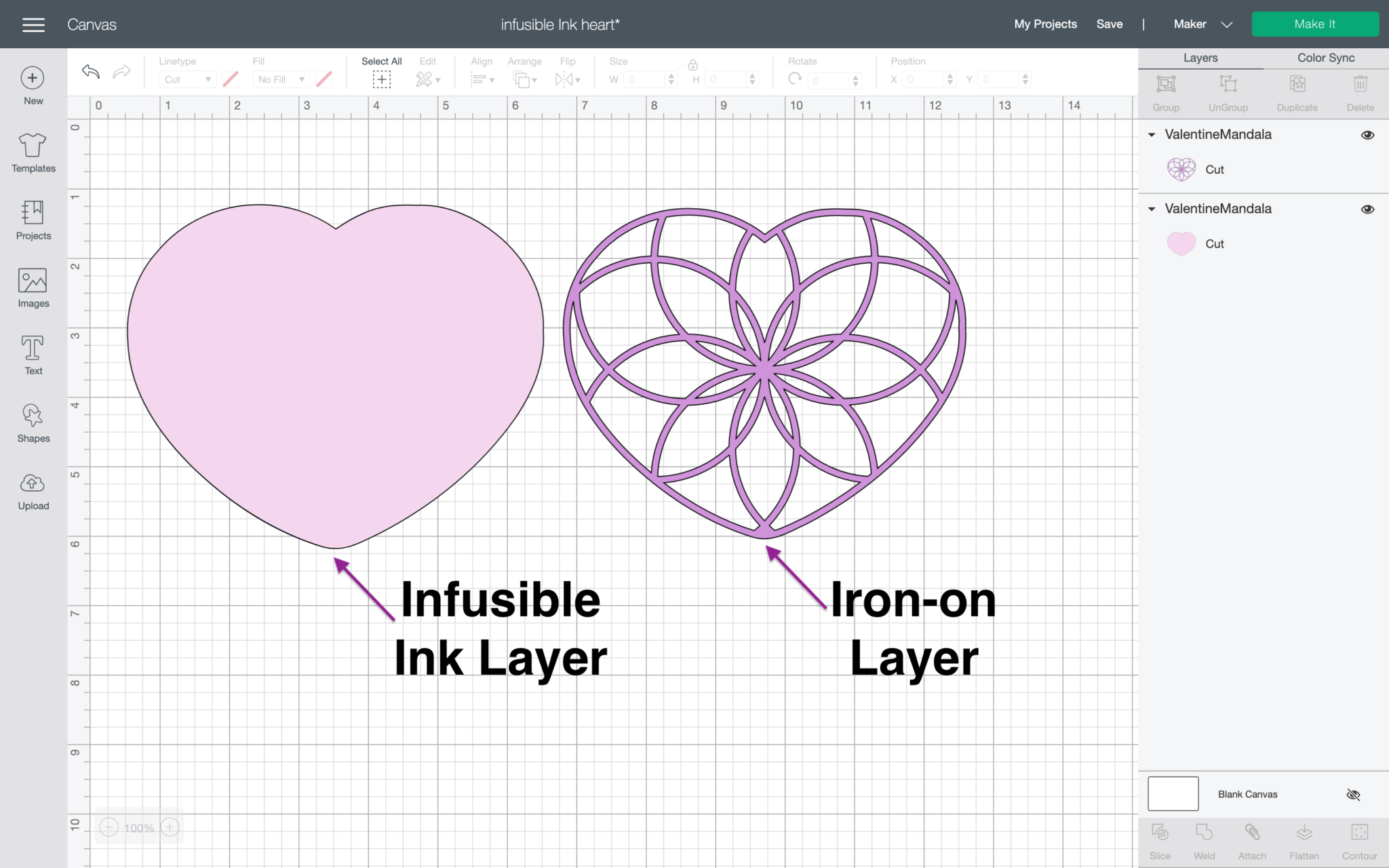Click the Upload icon in the left sidebar
This screenshot has width=1389, height=868.
click(32, 488)
